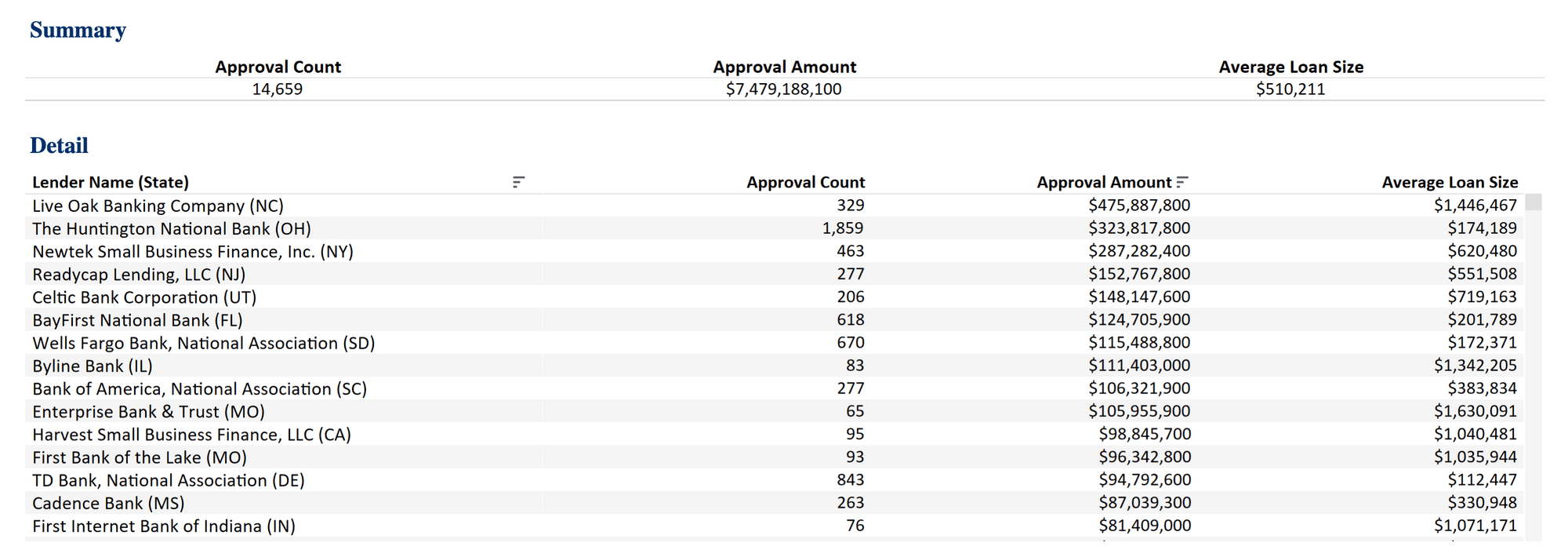Image resolution: width=1568 pixels, height=550 pixels.
Task: Click approval amount $87,039,300
Action: (x=1145, y=502)
